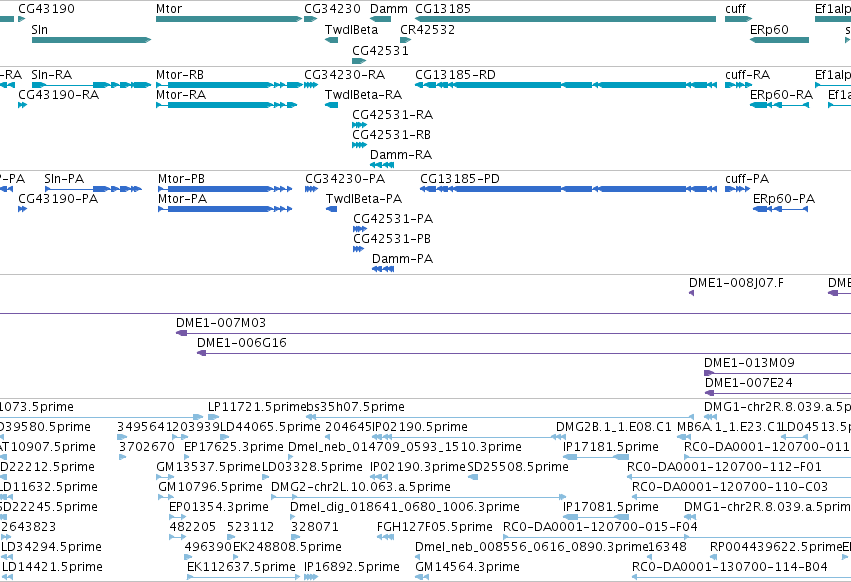Click the DME1-013M09 clone label

(x=749, y=363)
